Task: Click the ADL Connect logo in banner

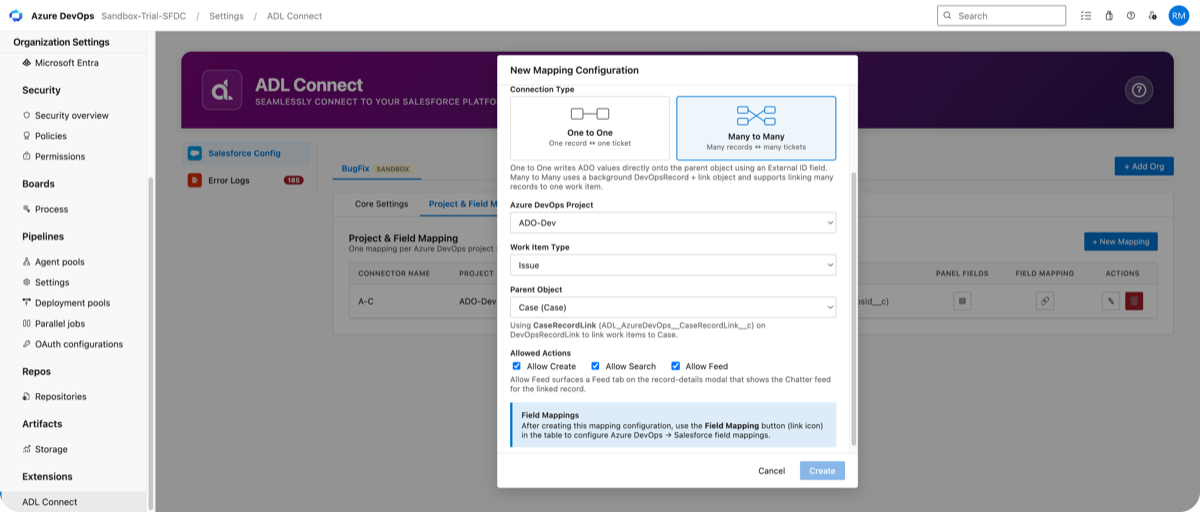Action: click(222, 90)
